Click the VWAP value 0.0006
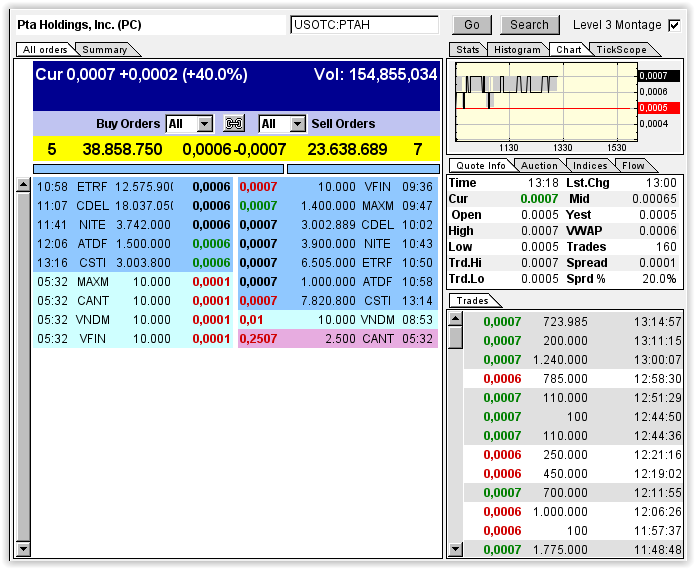This screenshot has height=569, width=695. 658,231
